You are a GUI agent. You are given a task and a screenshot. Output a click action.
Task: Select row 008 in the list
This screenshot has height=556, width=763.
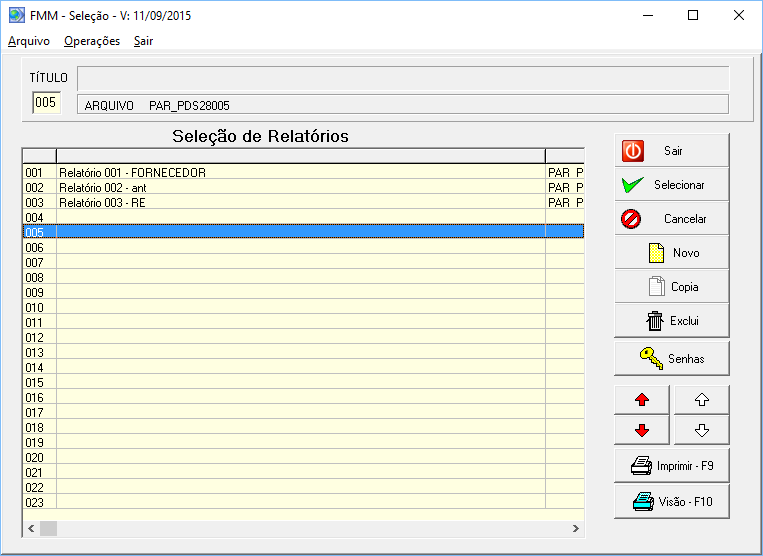point(303,277)
